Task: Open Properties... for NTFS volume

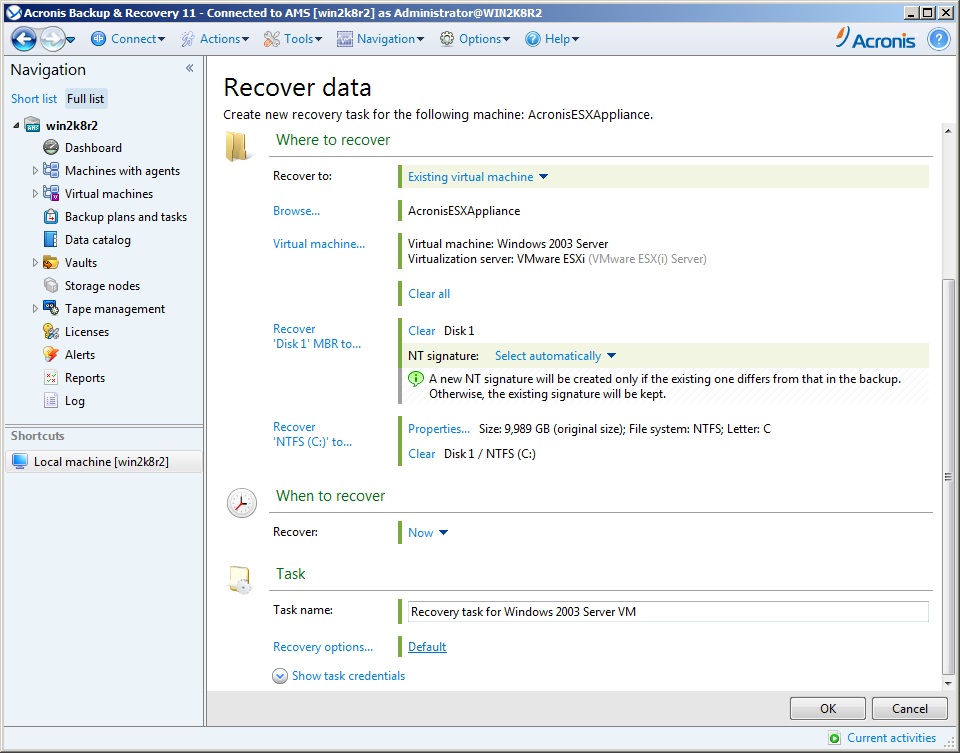Action: [439, 429]
